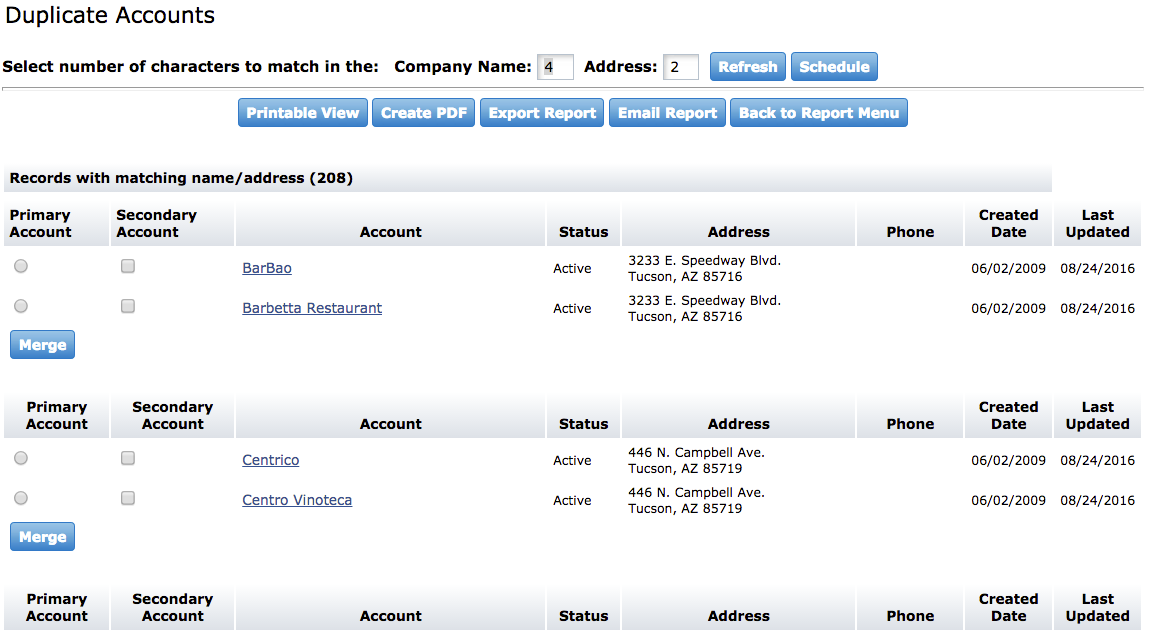Select Barbetta Restaurant as primary account radio

click(21, 306)
